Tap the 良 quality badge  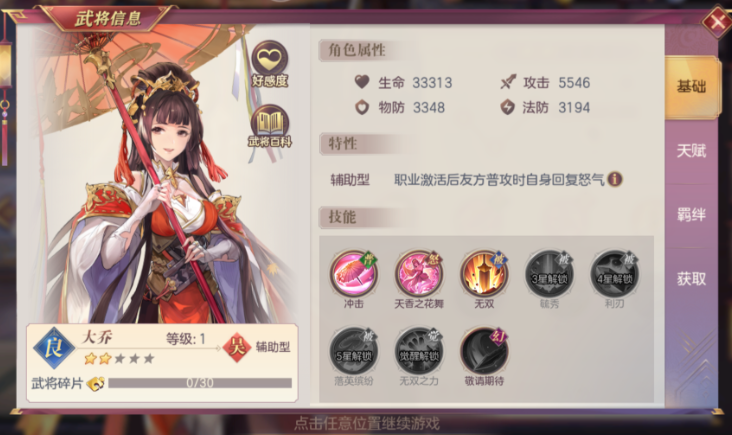tap(54, 348)
